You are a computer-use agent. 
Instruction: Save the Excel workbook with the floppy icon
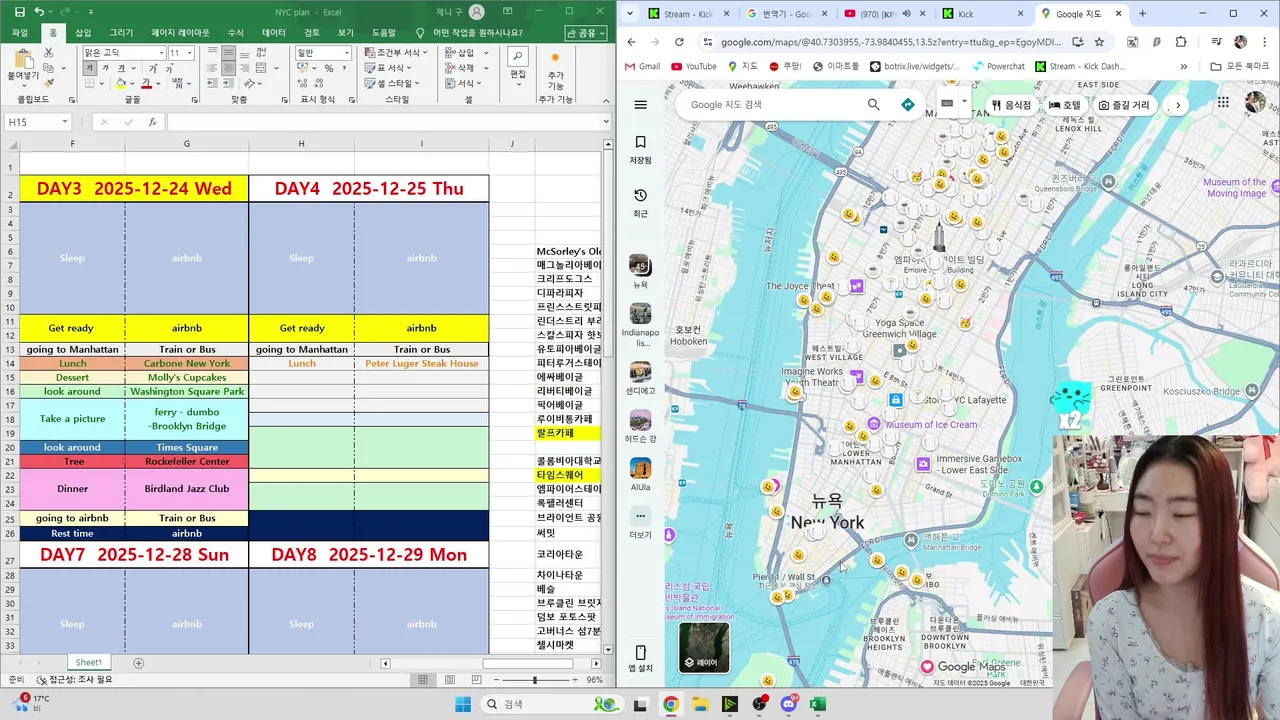[19, 12]
